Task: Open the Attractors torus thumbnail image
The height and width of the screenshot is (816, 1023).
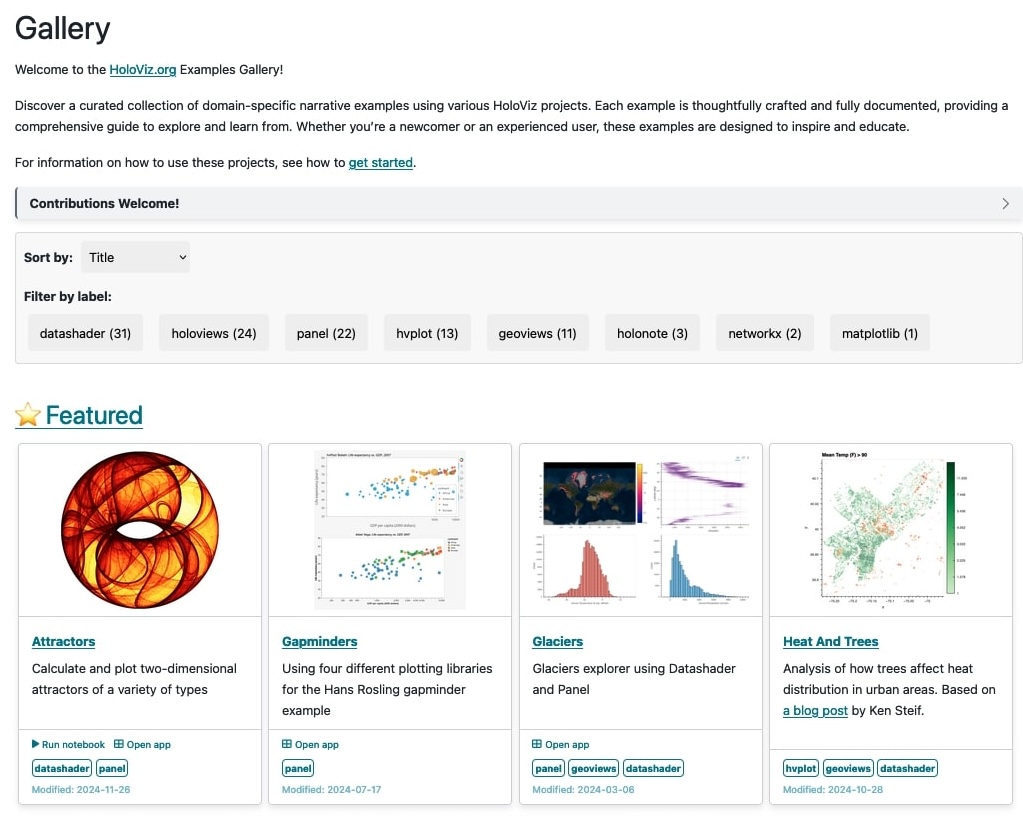Action: tap(140, 530)
